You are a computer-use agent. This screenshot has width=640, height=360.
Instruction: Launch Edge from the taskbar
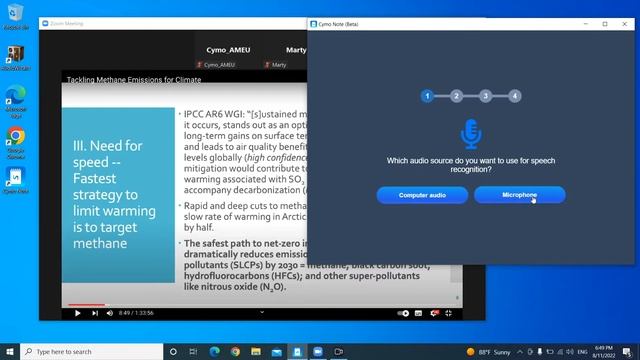[x=214, y=351]
